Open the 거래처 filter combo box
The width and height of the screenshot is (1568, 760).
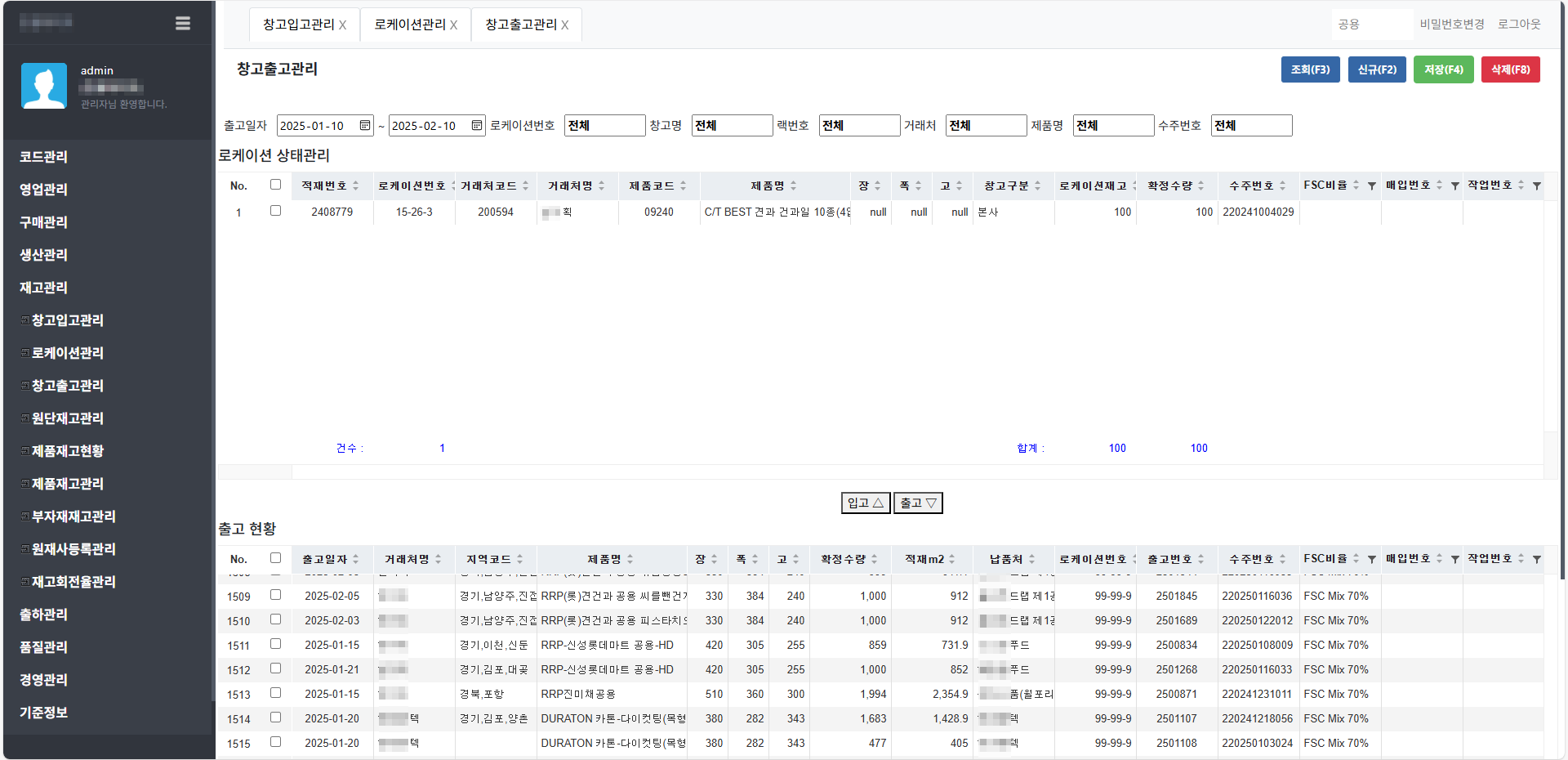(x=986, y=125)
